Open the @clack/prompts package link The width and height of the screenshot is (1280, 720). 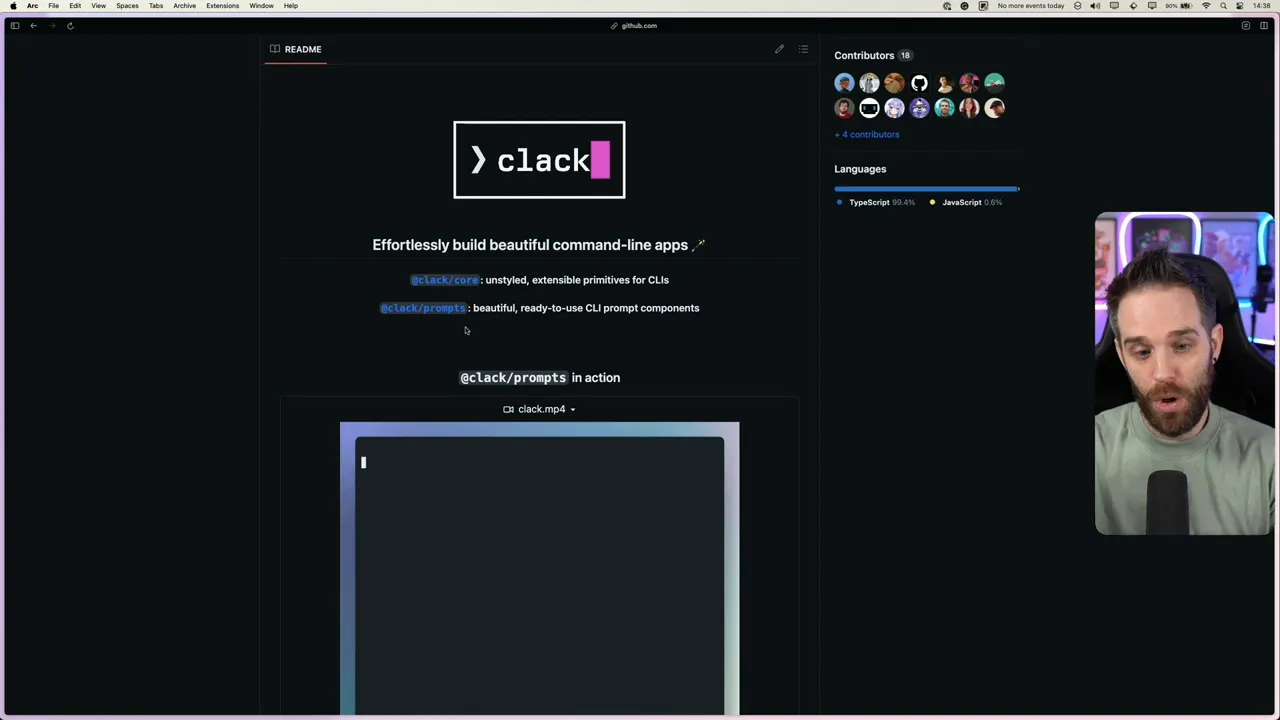point(423,308)
